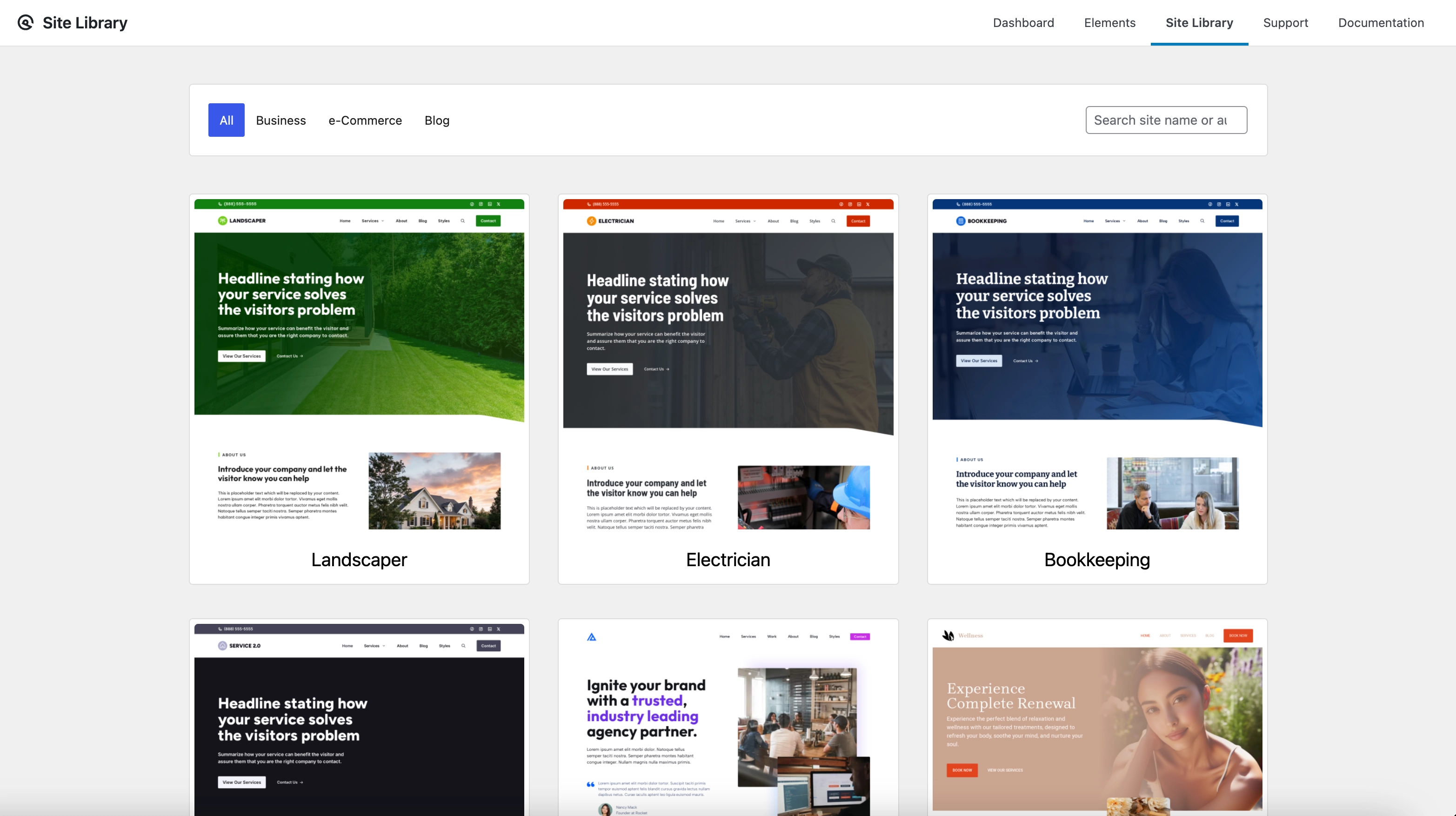Click the GeneratePress logo icon beside Site Library
Screen dimensions: 1456x816
(x=26, y=23)
